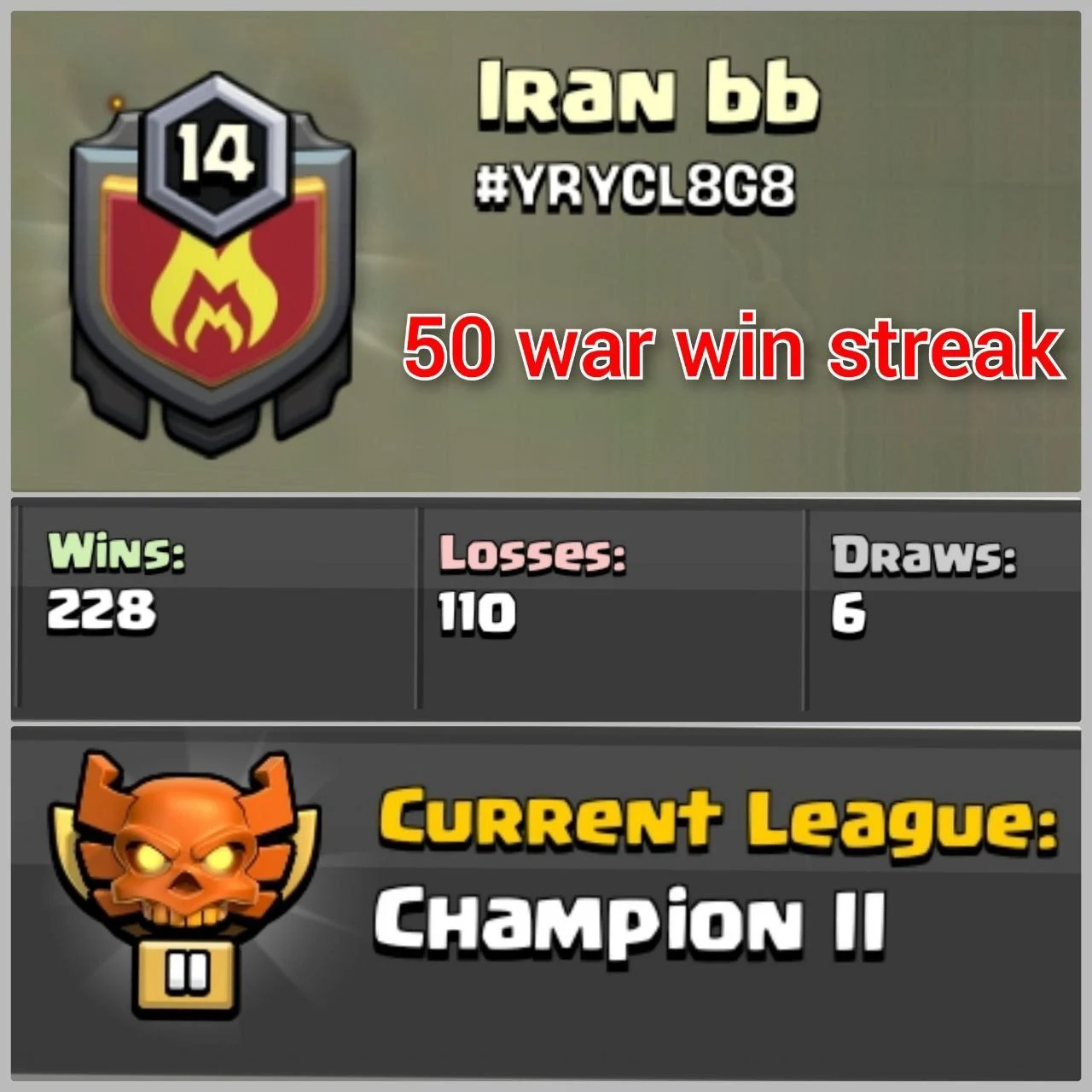This screenshot has width=1092, height=1092.
Task: Select the 6 draws value
Action: point(849,613)
